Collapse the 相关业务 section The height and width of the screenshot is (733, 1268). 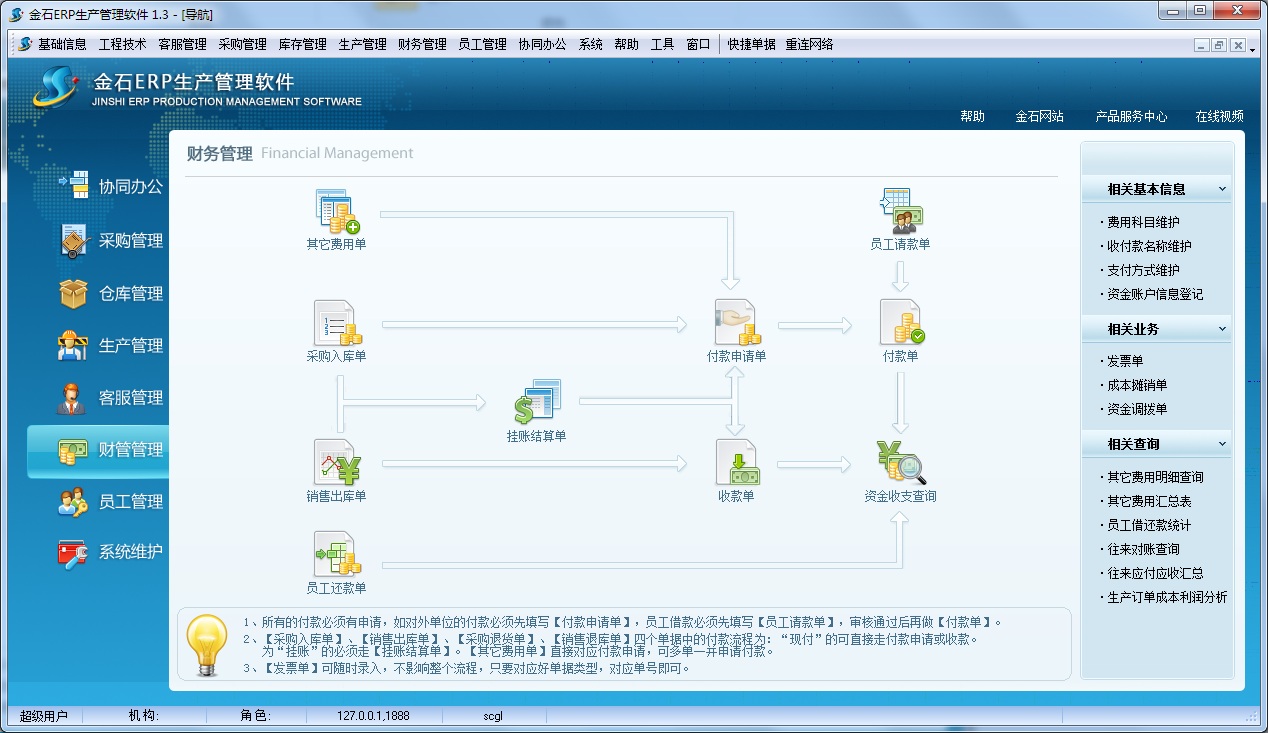point(1221,329)
